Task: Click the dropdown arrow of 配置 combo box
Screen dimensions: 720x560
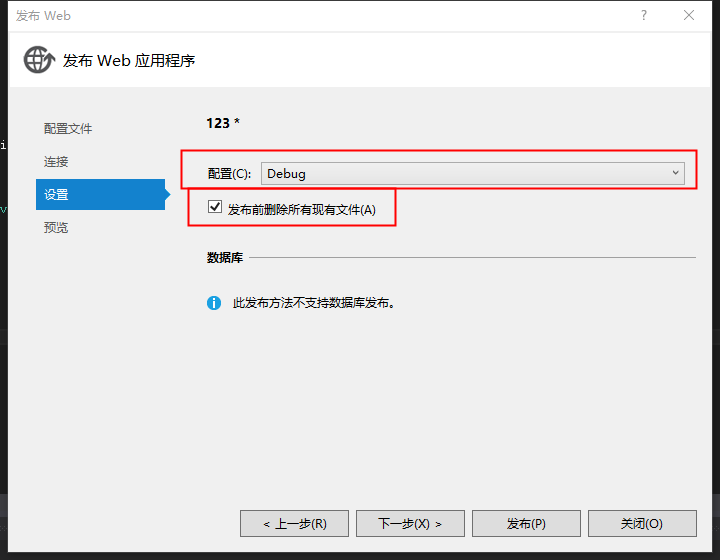Action: click(x=675, y=173)
